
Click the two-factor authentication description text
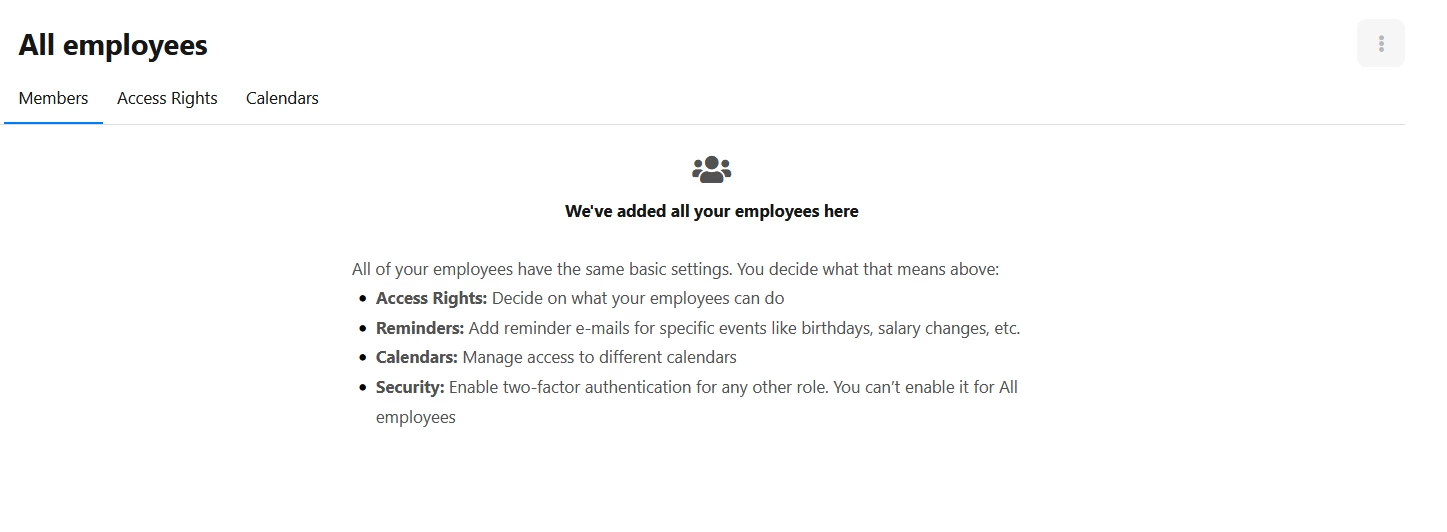(x=697, y=402)
